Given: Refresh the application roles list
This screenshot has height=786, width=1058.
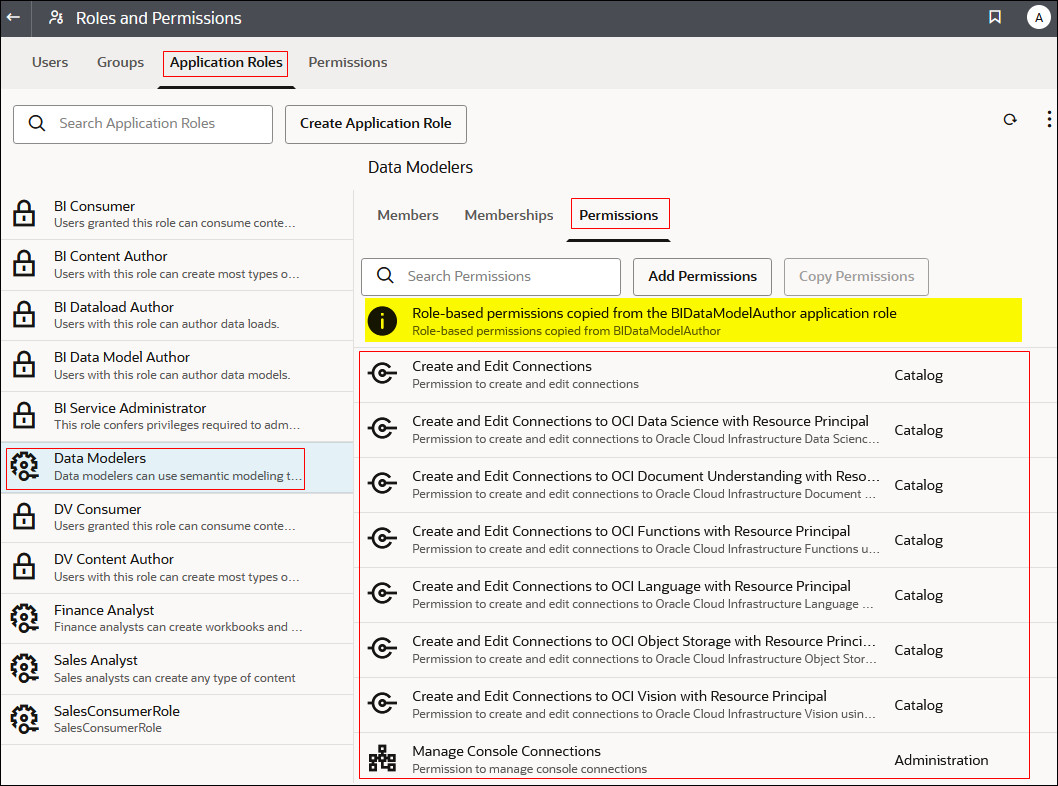Looking at the screenshot, I should pyautogui.click(x=1010, y=119).
